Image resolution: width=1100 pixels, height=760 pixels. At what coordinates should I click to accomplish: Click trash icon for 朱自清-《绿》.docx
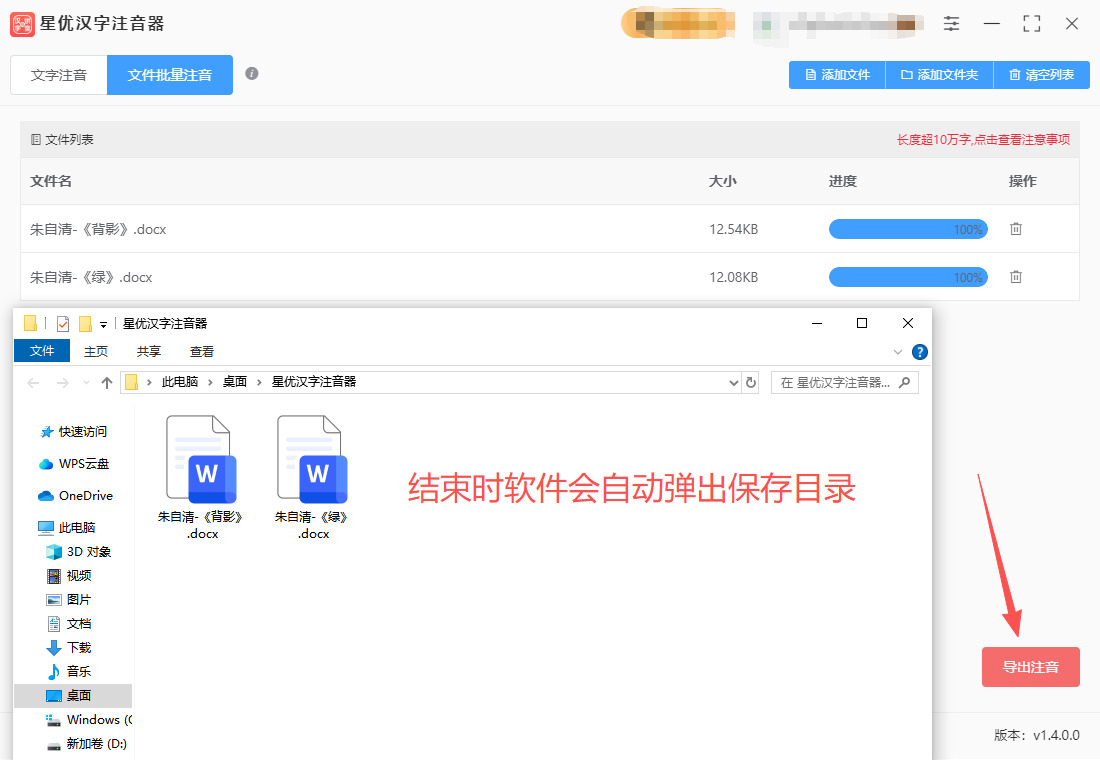pos(1015,277)
